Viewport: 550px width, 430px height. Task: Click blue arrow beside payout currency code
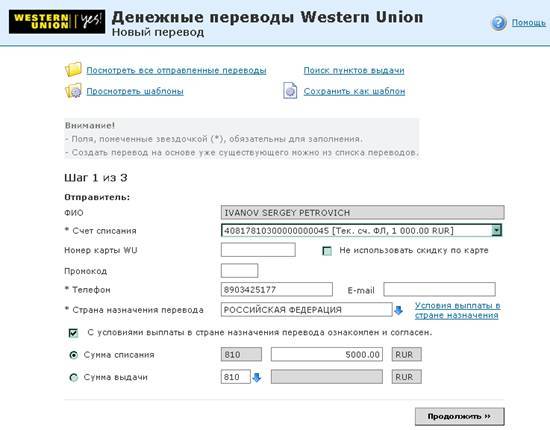(x=257, y=377)
